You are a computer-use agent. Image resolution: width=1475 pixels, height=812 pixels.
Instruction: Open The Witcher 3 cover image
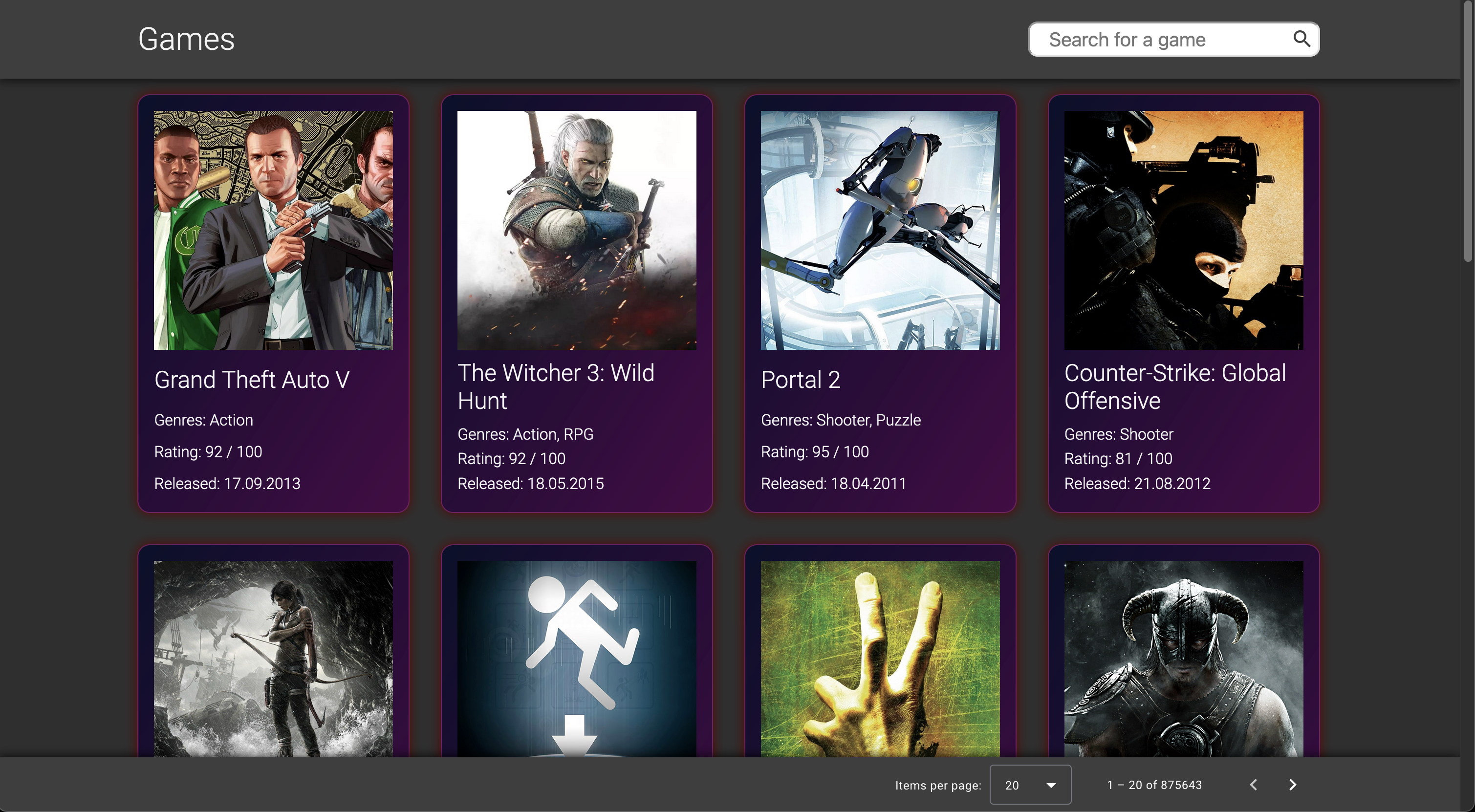coord(577,230)
